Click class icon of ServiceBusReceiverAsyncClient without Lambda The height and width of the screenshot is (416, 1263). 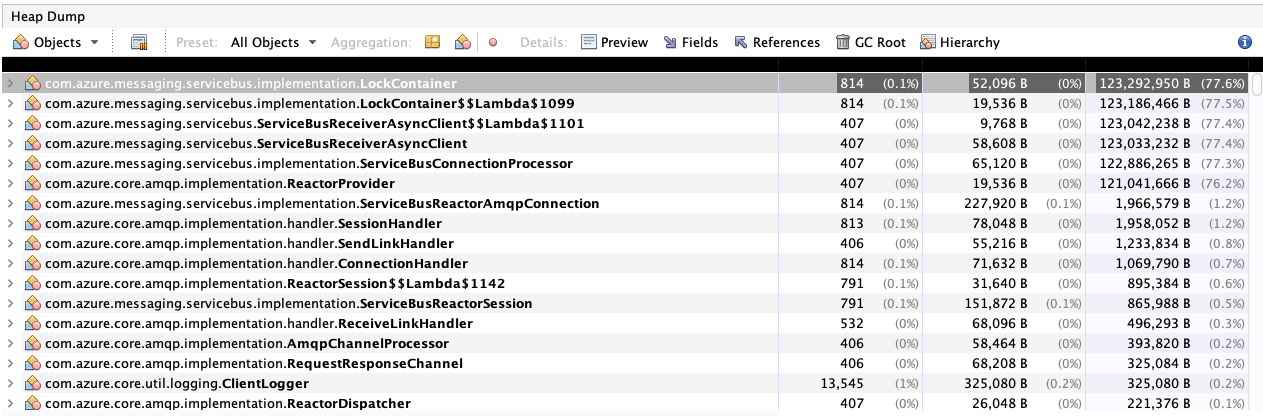pos(32,144)
